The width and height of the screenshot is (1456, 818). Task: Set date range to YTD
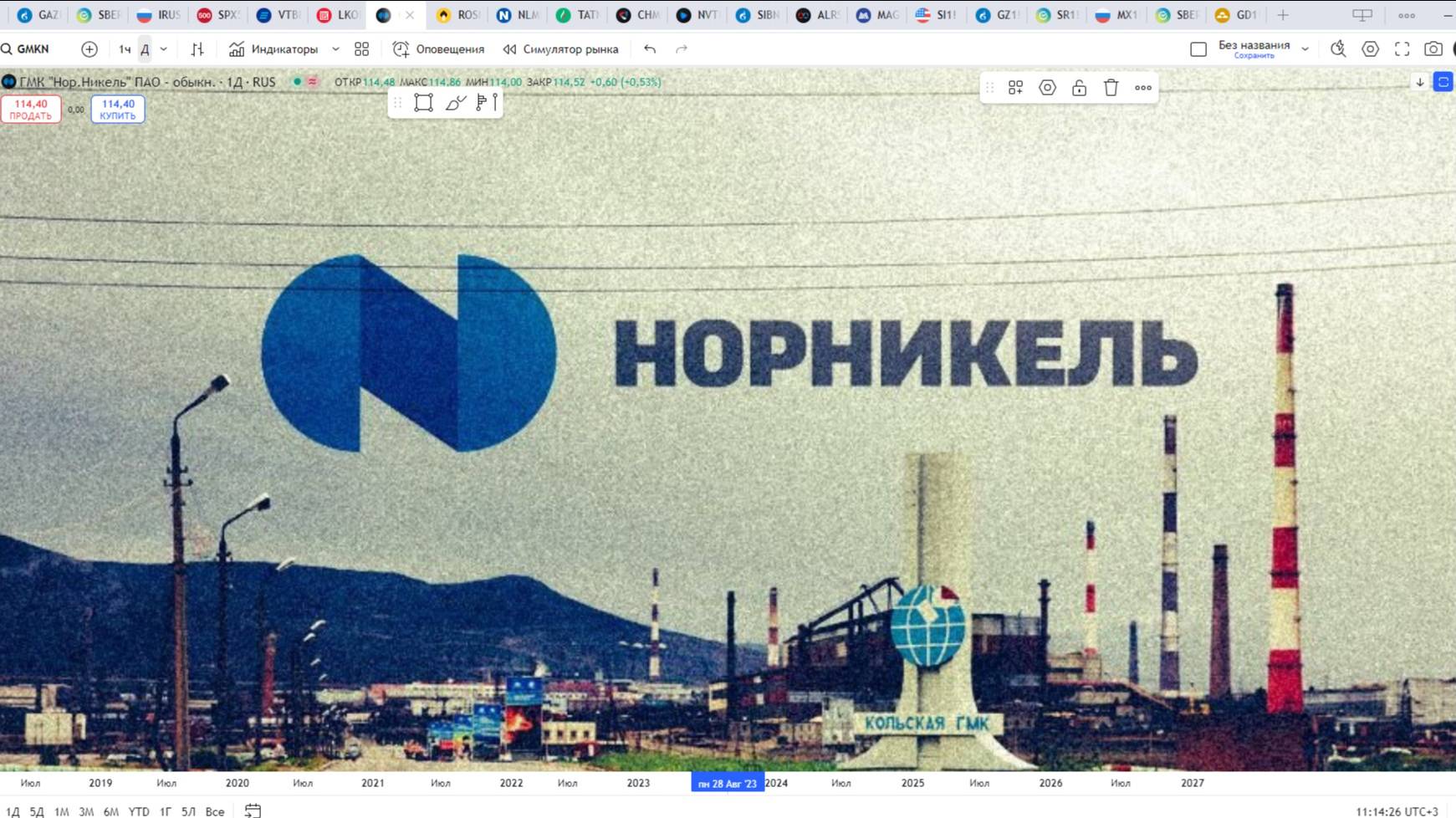click(x=139, y=811)
